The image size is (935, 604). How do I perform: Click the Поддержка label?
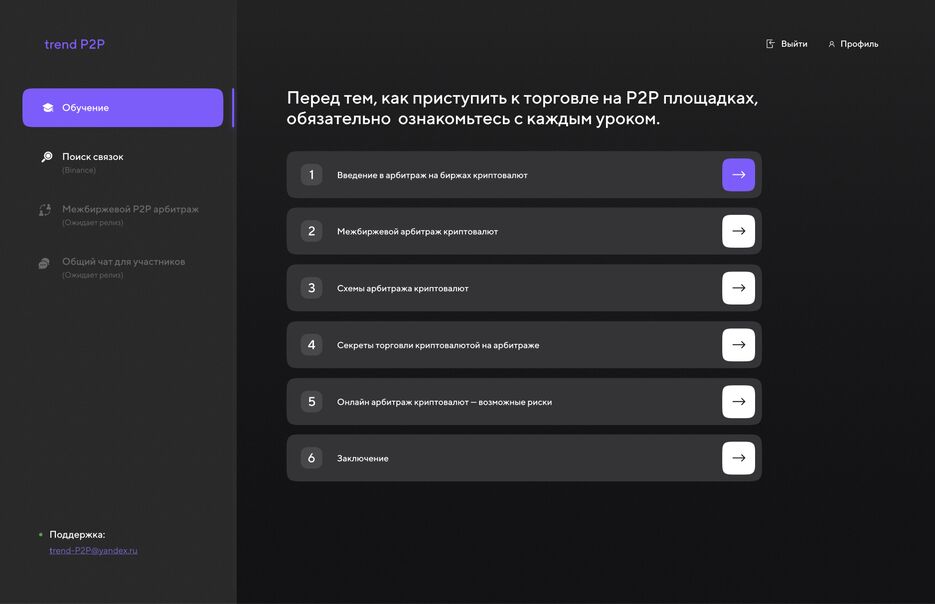77,535
